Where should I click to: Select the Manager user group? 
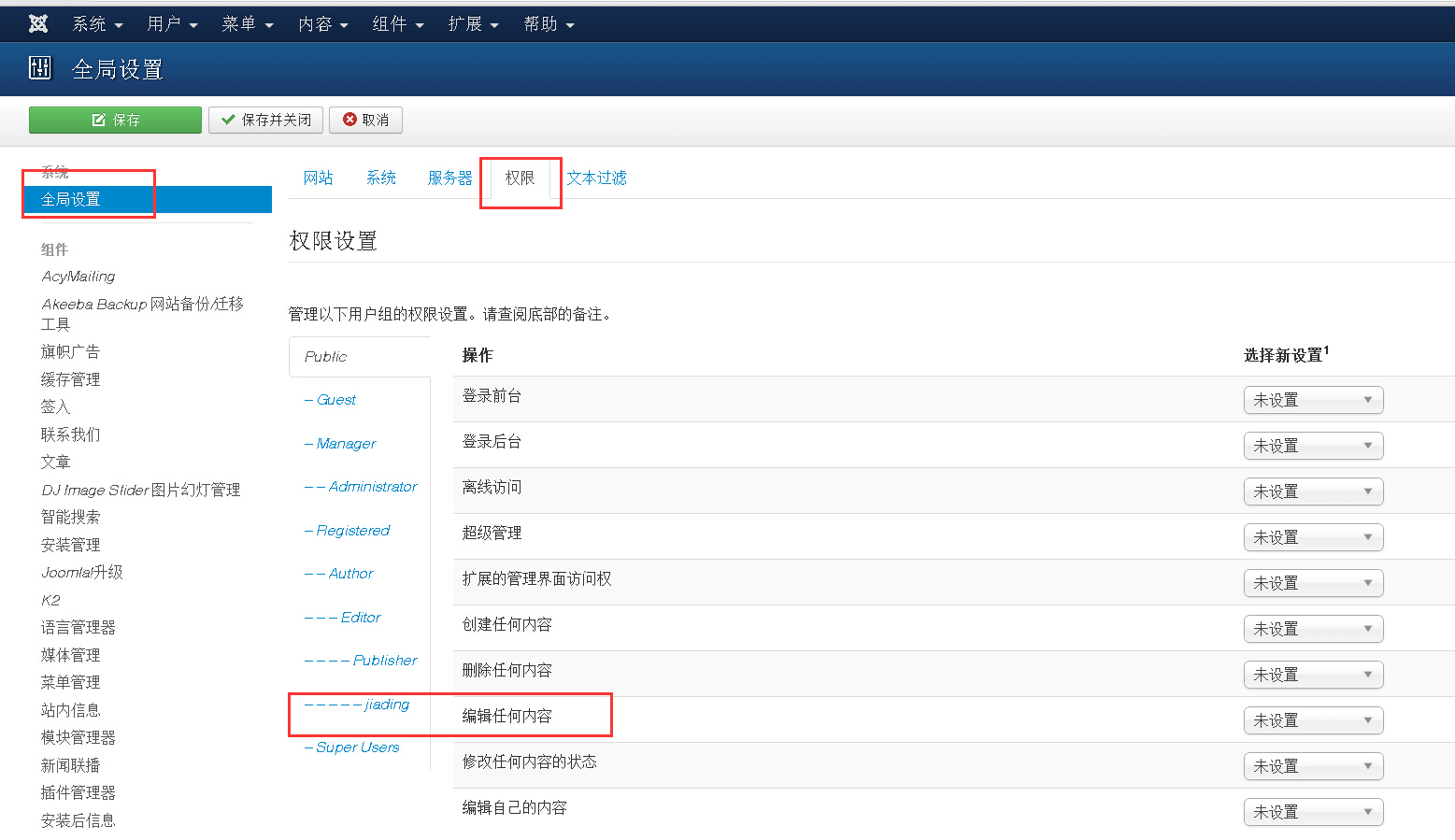point(340,444)
